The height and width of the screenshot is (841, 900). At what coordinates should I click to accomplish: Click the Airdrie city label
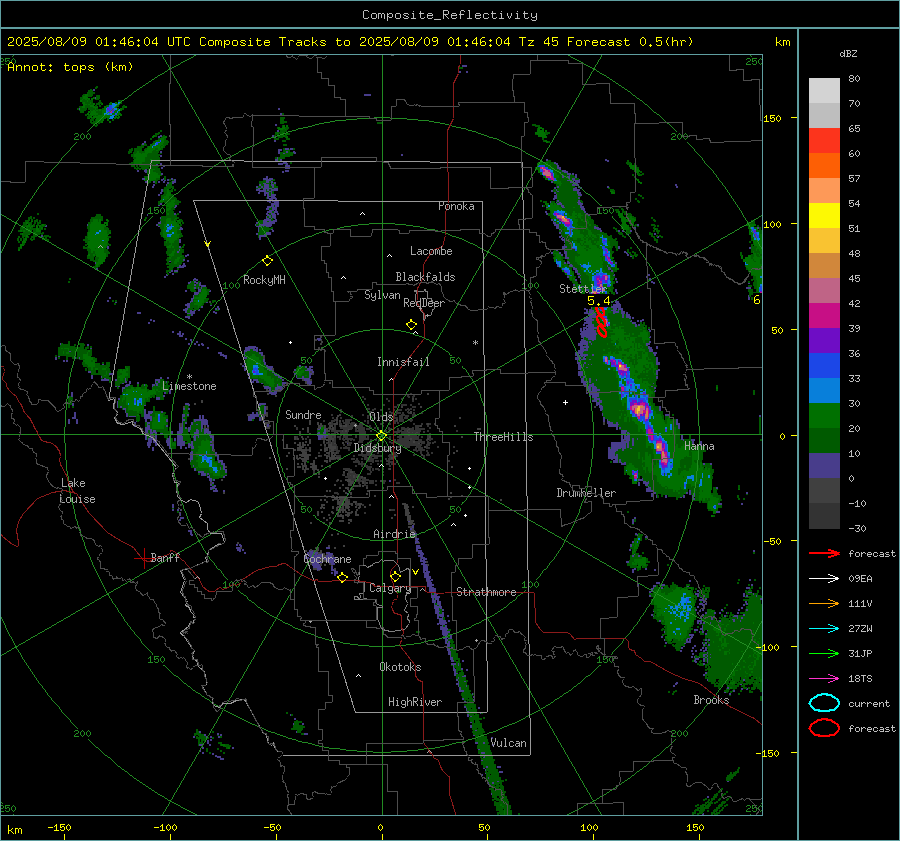pos(394,534)
